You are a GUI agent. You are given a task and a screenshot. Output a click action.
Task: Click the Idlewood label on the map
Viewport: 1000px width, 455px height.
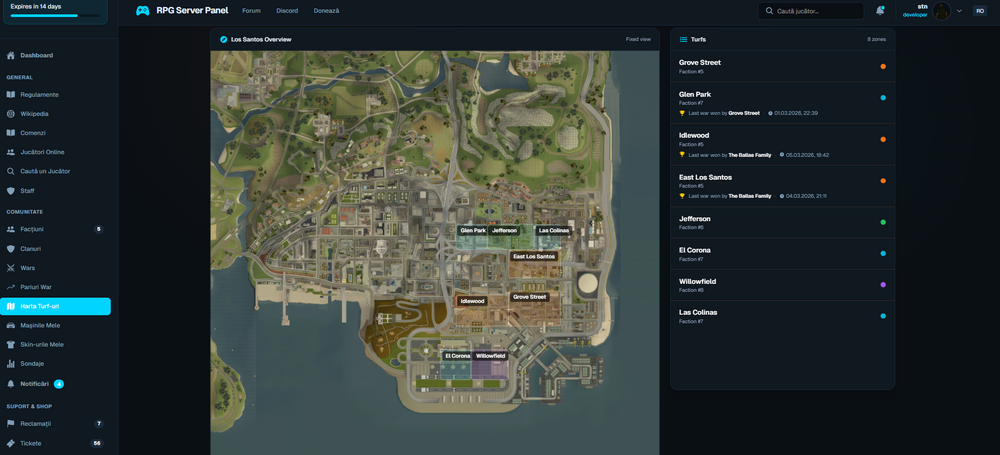[x=473, y=301]
